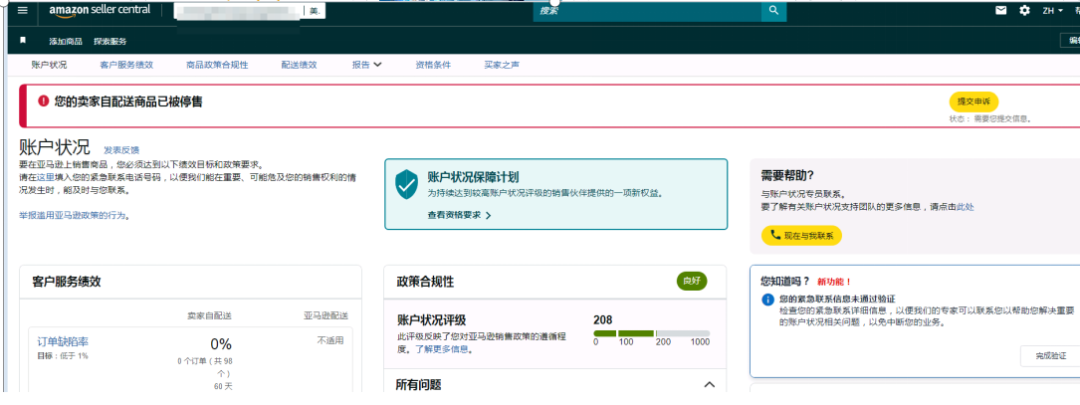This screenshot has height=405, width=1080.
Task: Click the 卖家自配送 column header
Action: tap(209, 315)
